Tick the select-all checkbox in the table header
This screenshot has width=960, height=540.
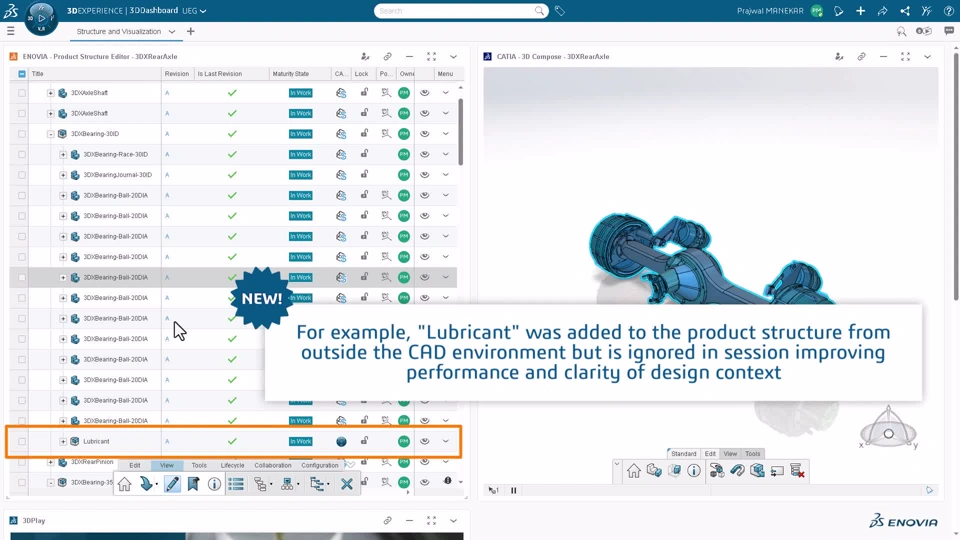[x=21, y=73]
